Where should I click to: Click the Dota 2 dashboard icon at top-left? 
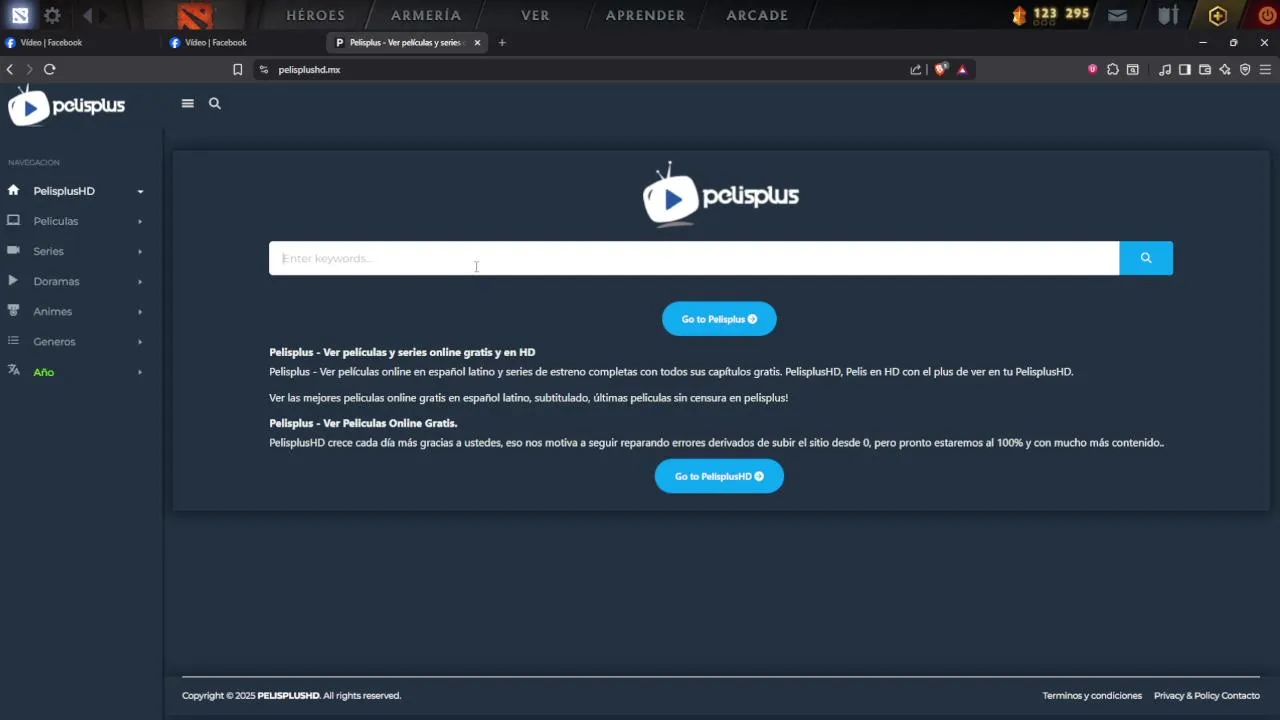tap(20, 15)
